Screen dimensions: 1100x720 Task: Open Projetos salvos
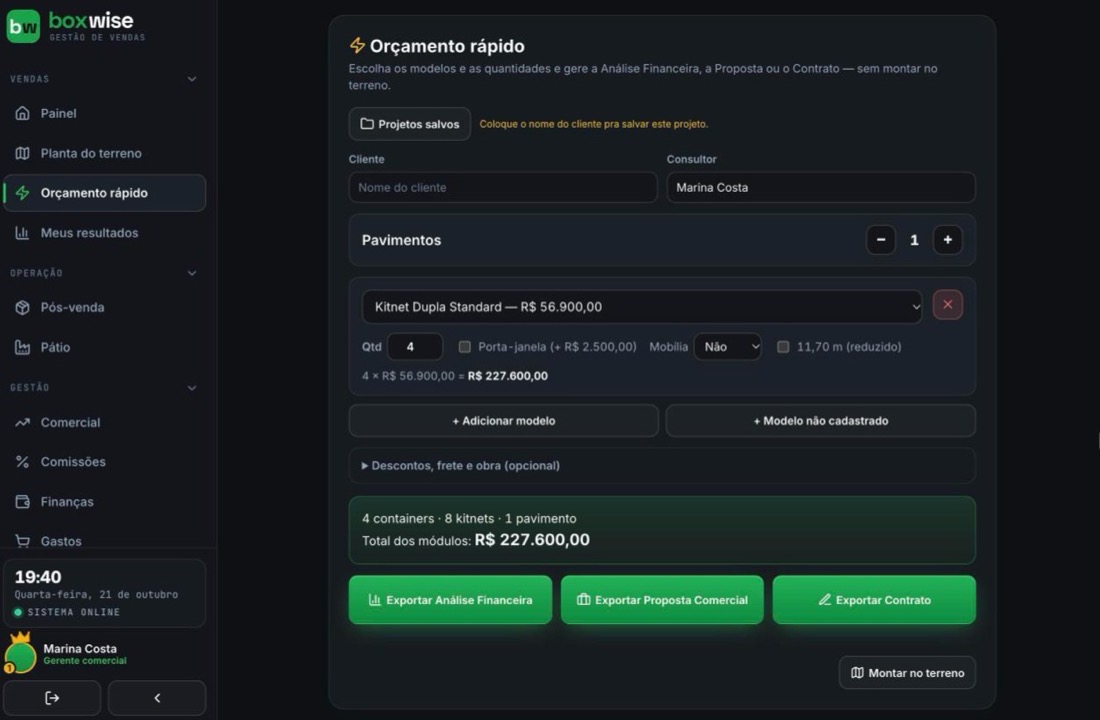410,124
